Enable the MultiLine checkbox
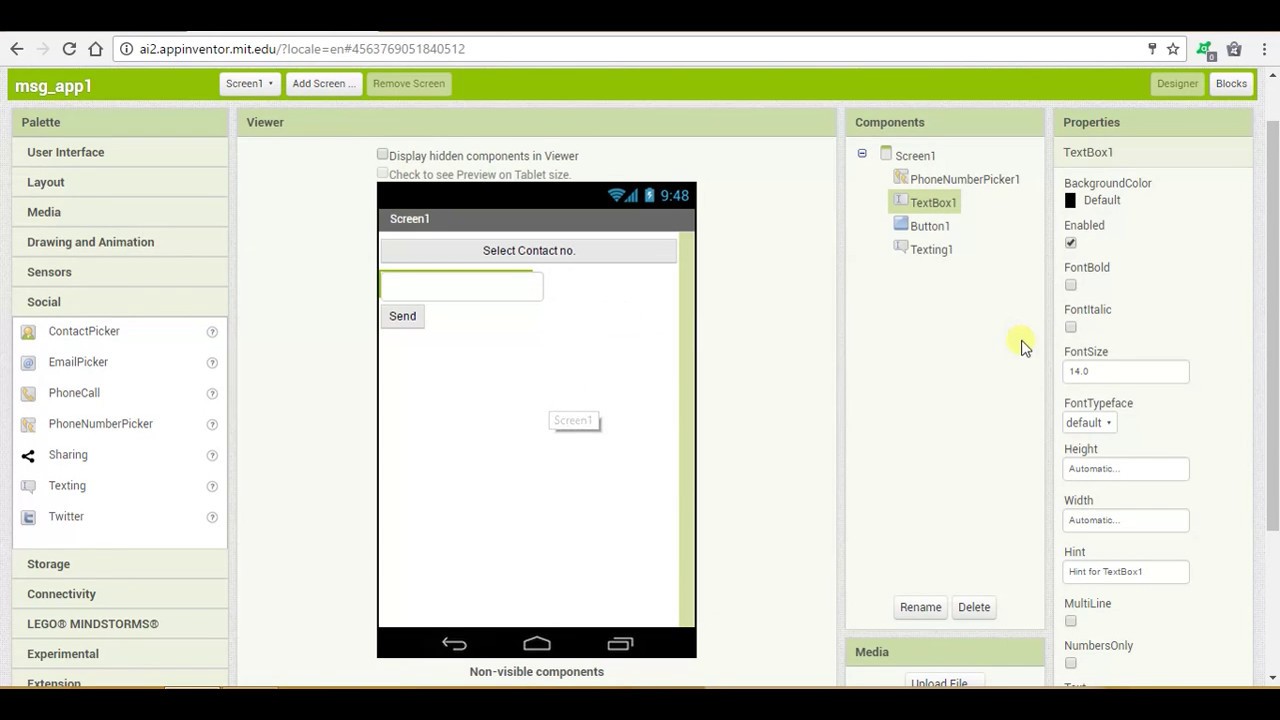The image size is (1280, 720). click(x=1071, y=621)
